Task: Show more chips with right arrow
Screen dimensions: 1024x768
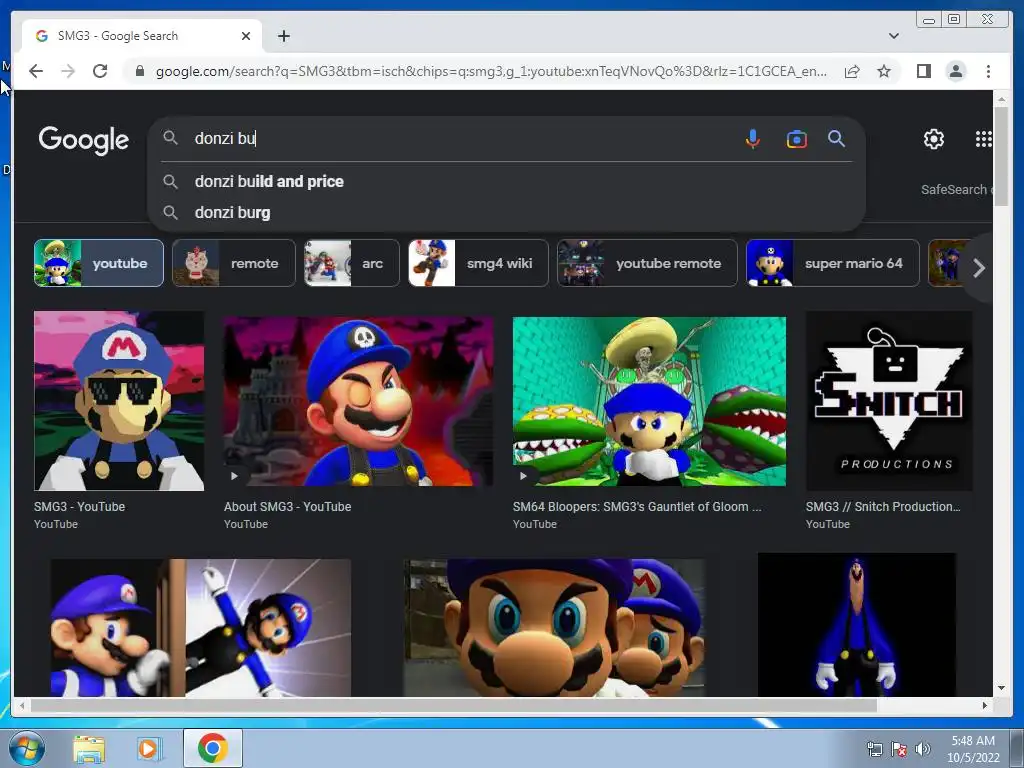Action: coord(978,268)
